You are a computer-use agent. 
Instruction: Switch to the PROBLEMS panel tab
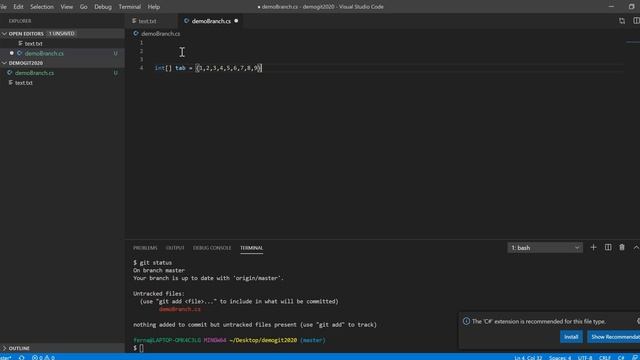click(x=145, y=248)
